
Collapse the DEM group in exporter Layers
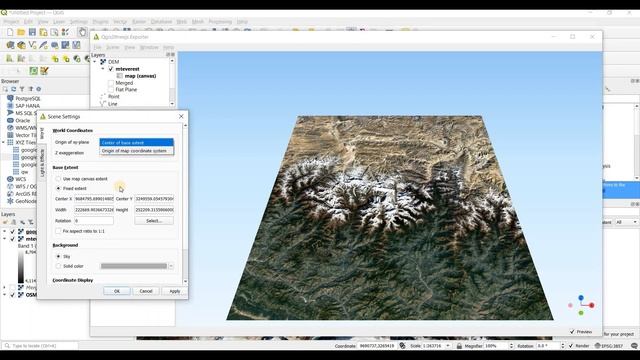pos(95,62)
